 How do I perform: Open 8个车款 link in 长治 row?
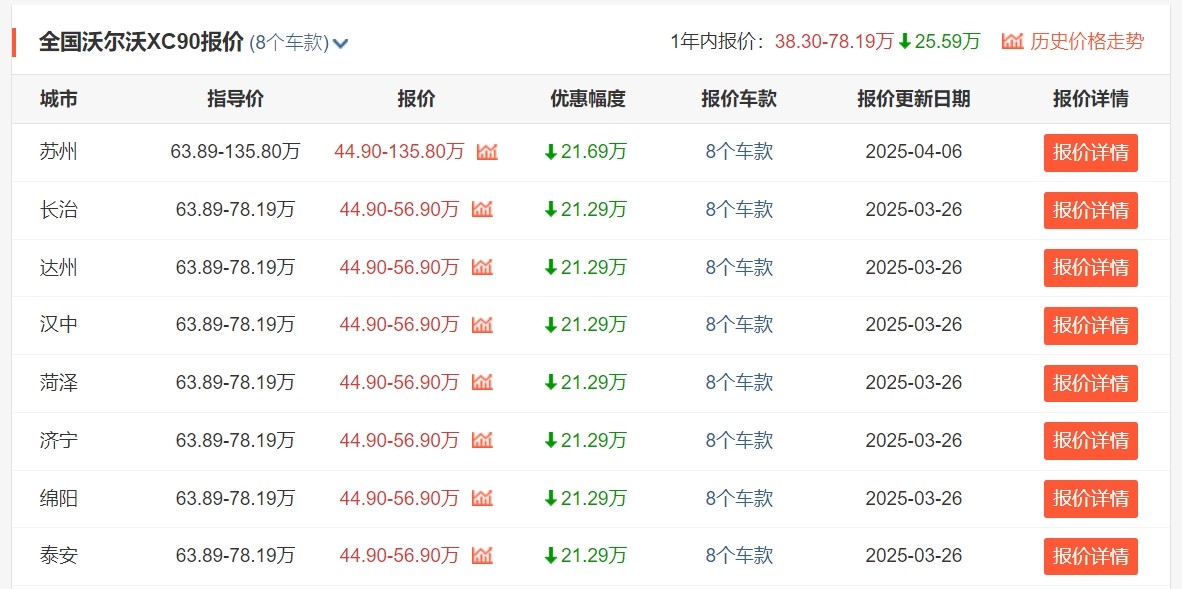pos(739,210)
